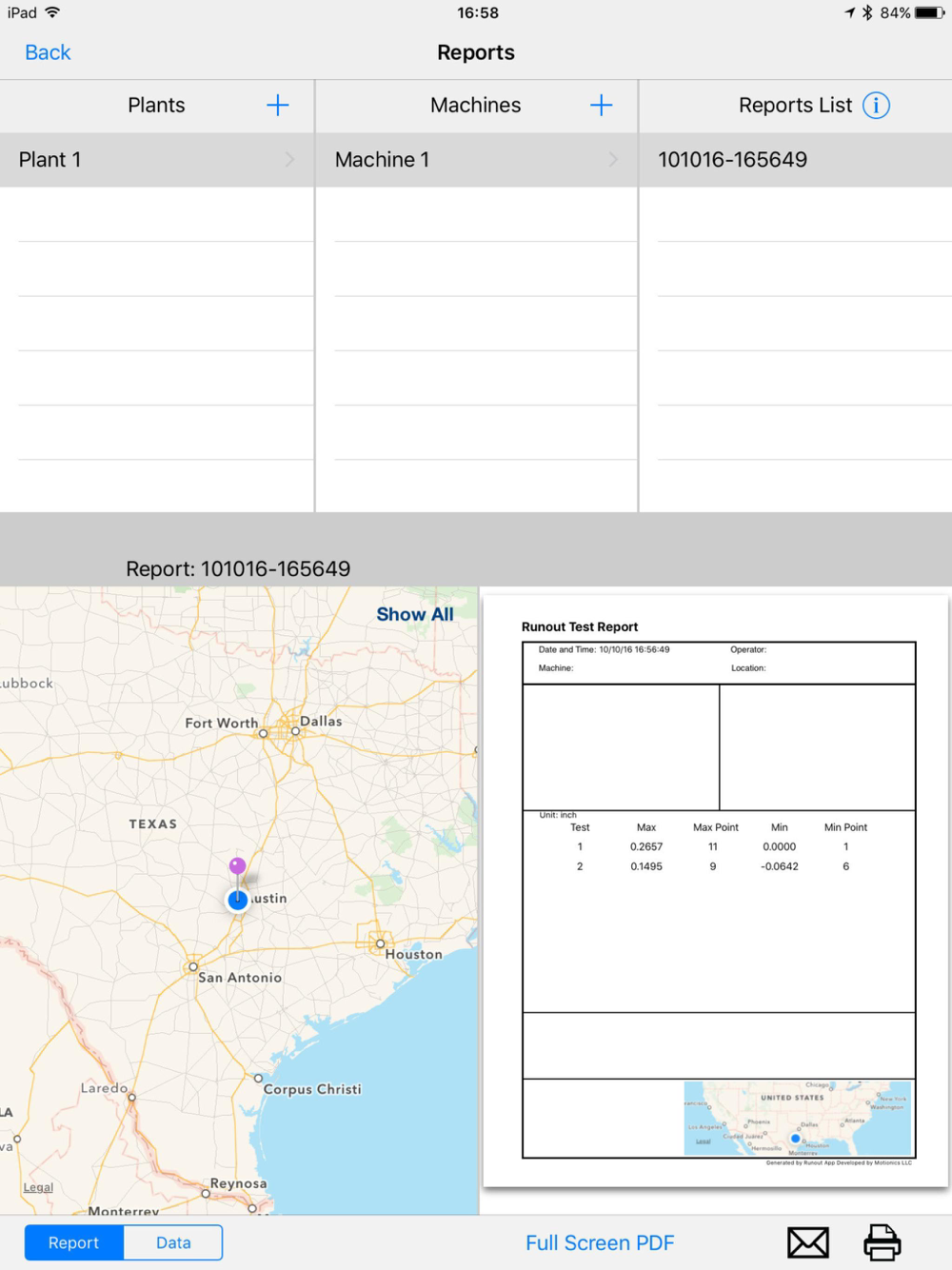
Task: Tap the Plants column header
Action: (x=157, y=105)
